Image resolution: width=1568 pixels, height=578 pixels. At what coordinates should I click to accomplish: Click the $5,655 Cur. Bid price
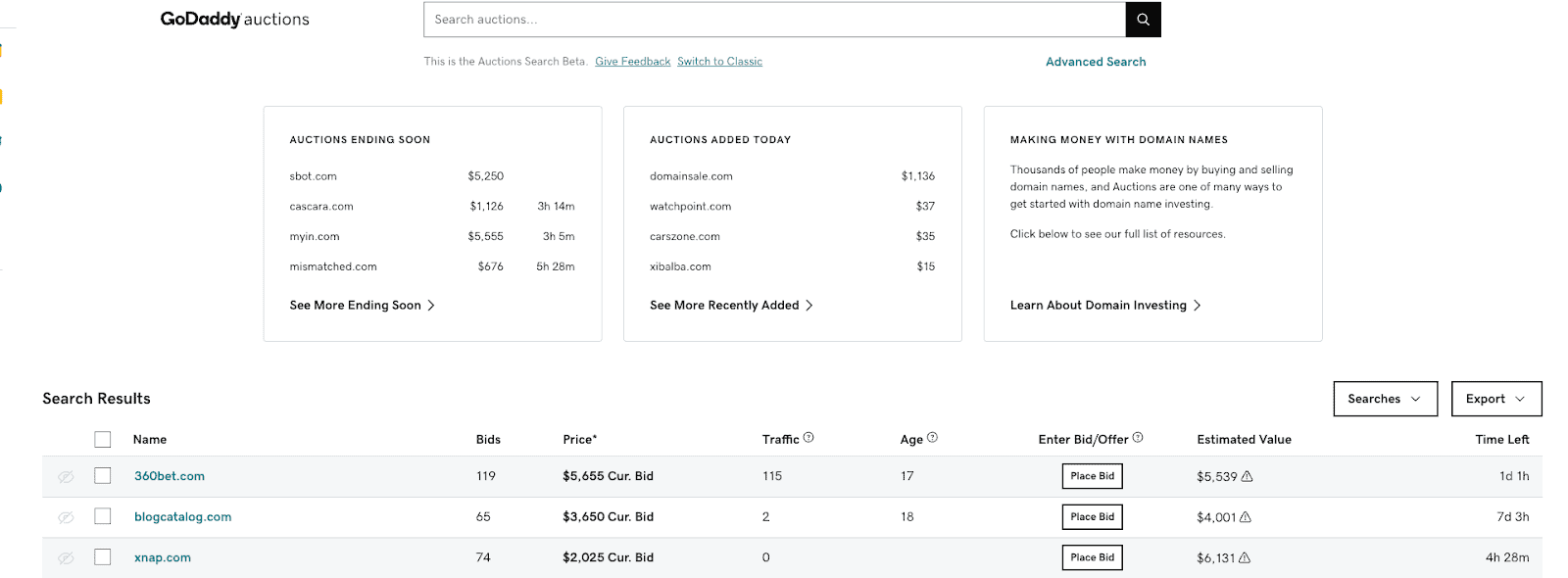pyautogui.click(x=608, y=476)
